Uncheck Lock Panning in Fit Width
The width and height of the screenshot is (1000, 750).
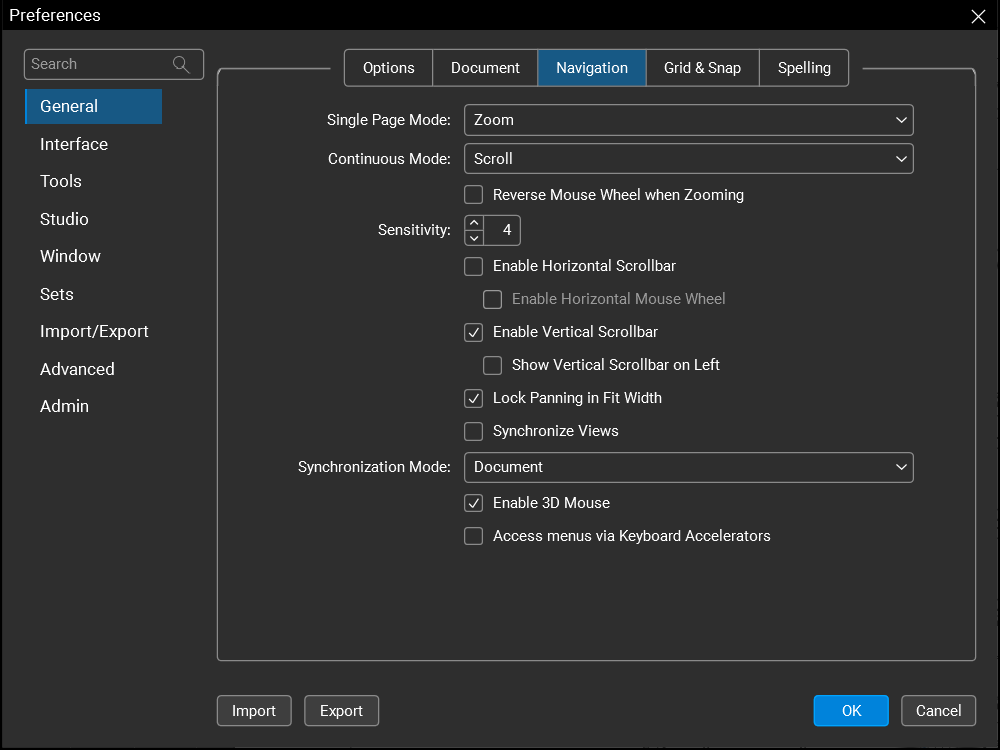(474, 398)
